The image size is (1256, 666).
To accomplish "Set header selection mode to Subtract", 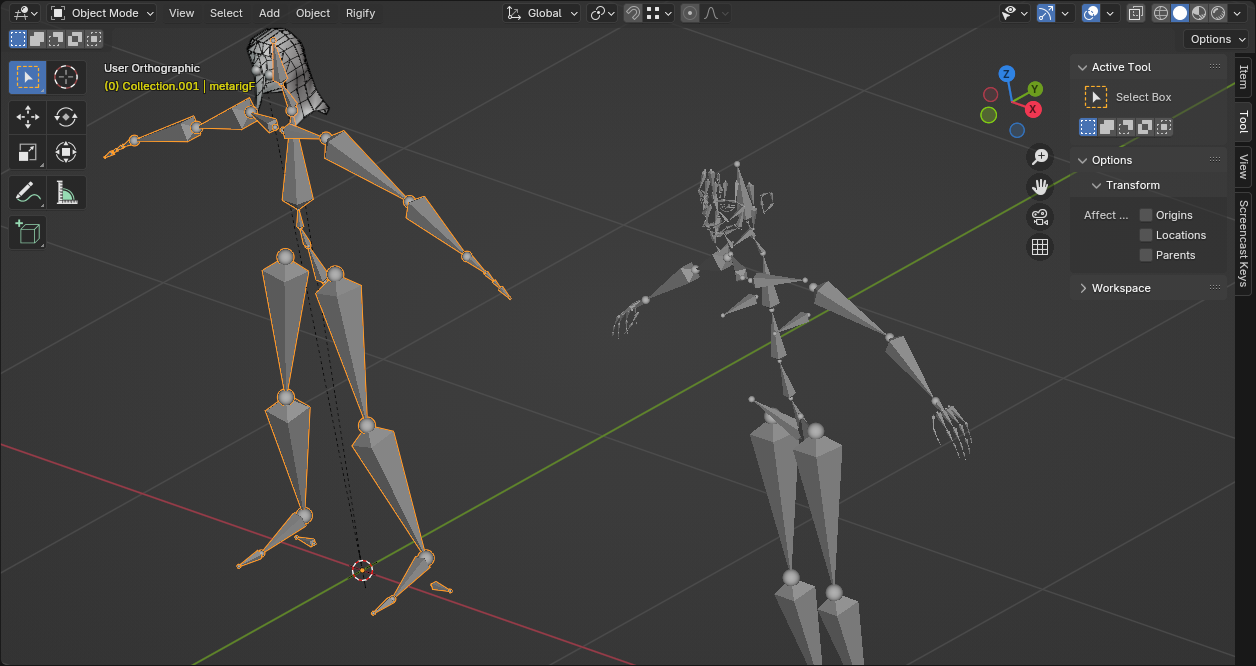I will 56,39.
